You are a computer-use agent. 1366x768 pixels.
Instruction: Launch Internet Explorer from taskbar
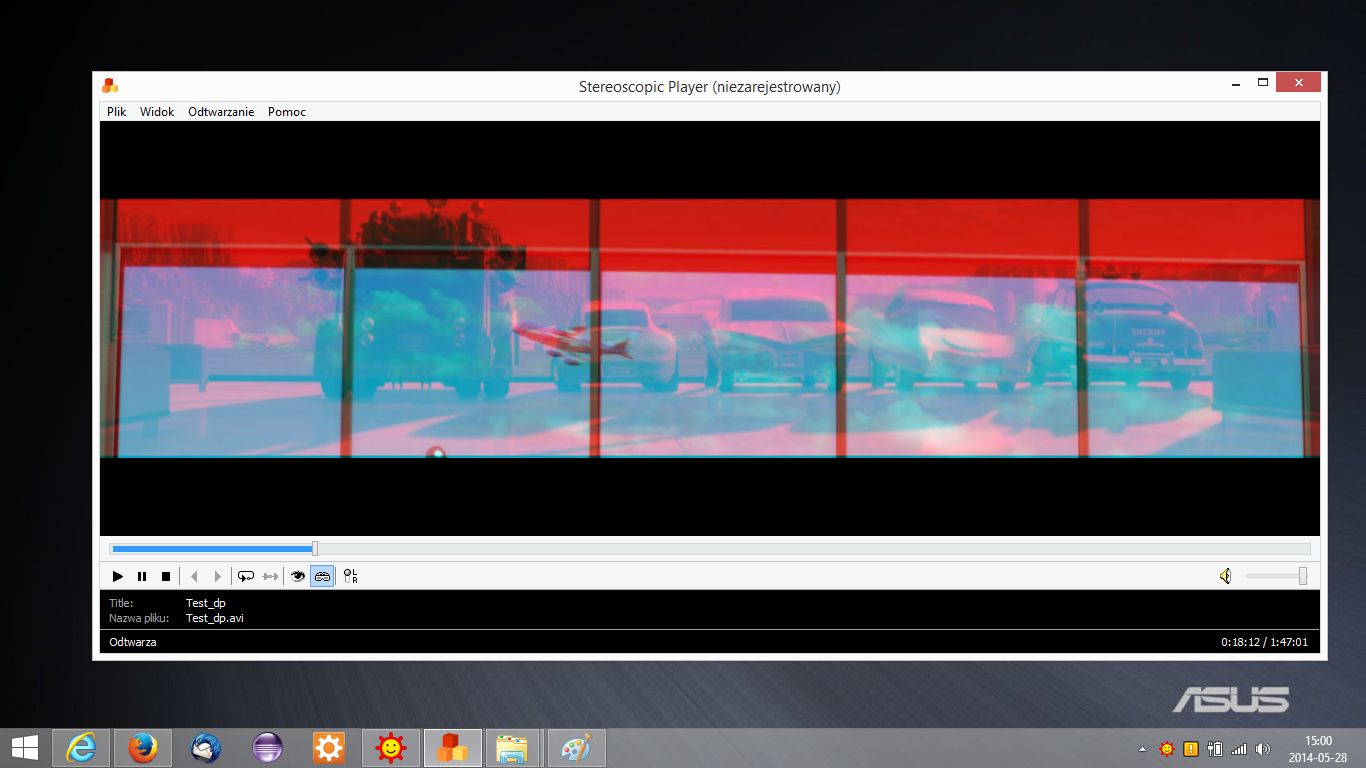click(x=81, y=748)
